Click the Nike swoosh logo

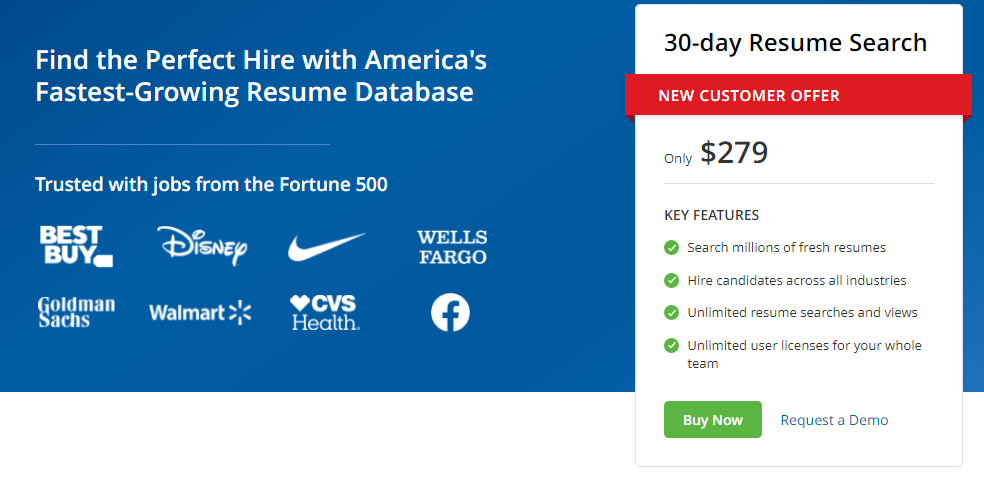326,246
